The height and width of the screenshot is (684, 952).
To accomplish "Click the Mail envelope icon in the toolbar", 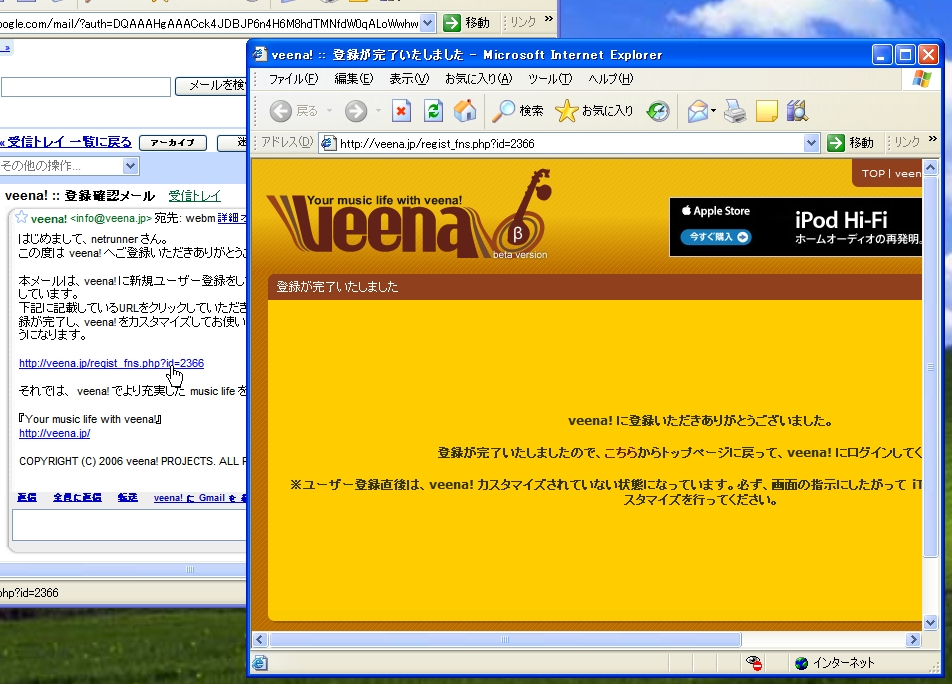I will pyautogui.click(x=698, y=111).
